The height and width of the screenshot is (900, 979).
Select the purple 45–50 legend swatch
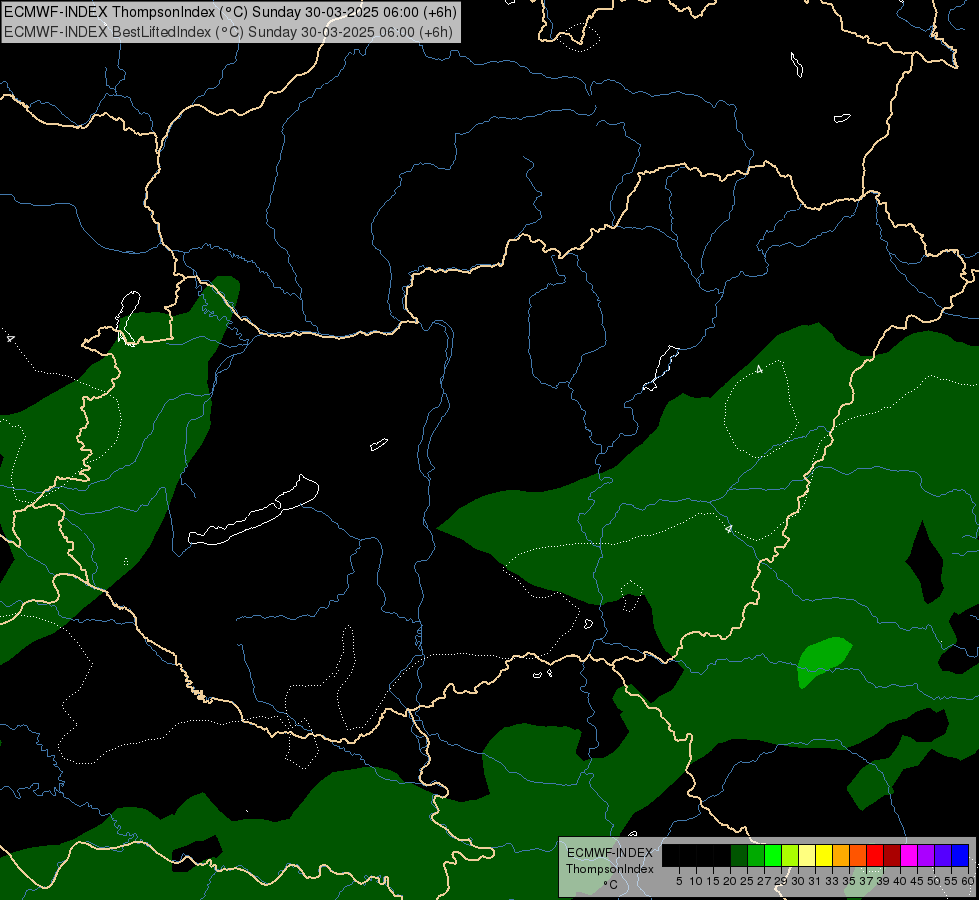tap(926, 855)
